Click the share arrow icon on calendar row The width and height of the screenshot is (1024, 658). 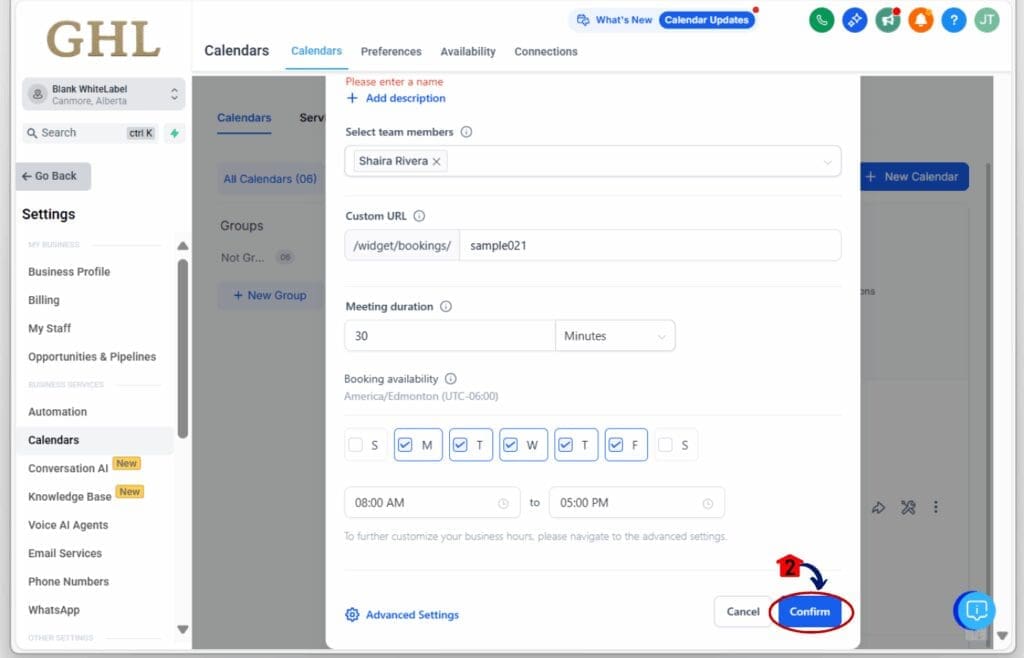pos(878,507)
